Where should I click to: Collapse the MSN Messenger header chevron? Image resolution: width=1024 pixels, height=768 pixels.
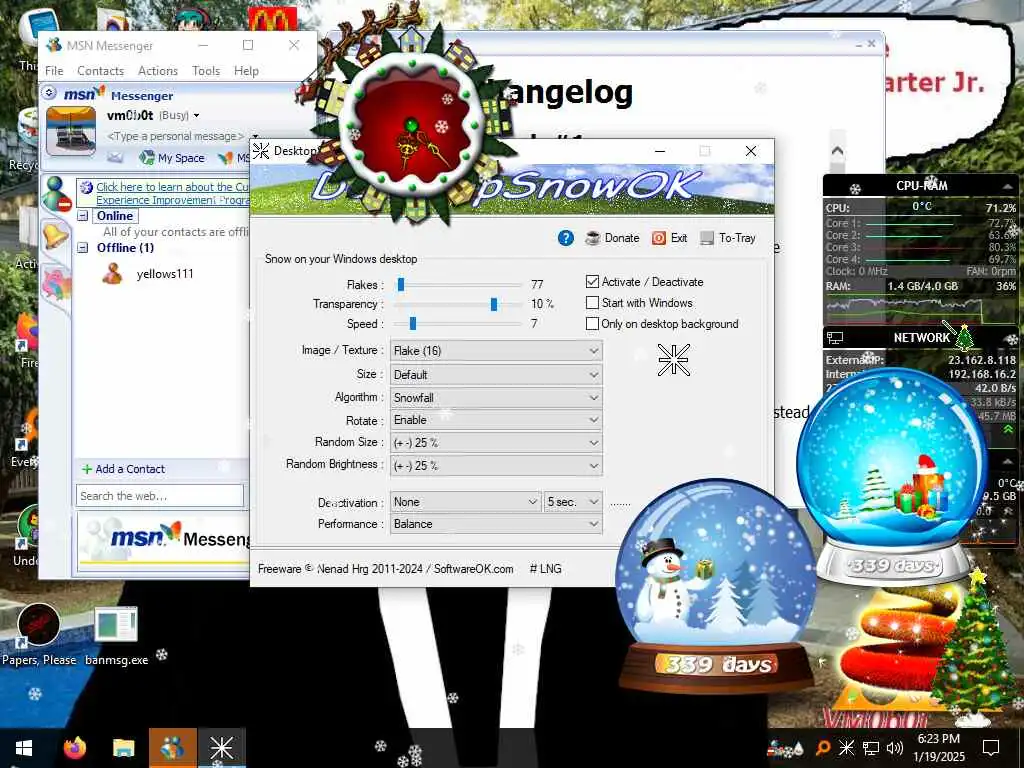[x=49, y=93]
